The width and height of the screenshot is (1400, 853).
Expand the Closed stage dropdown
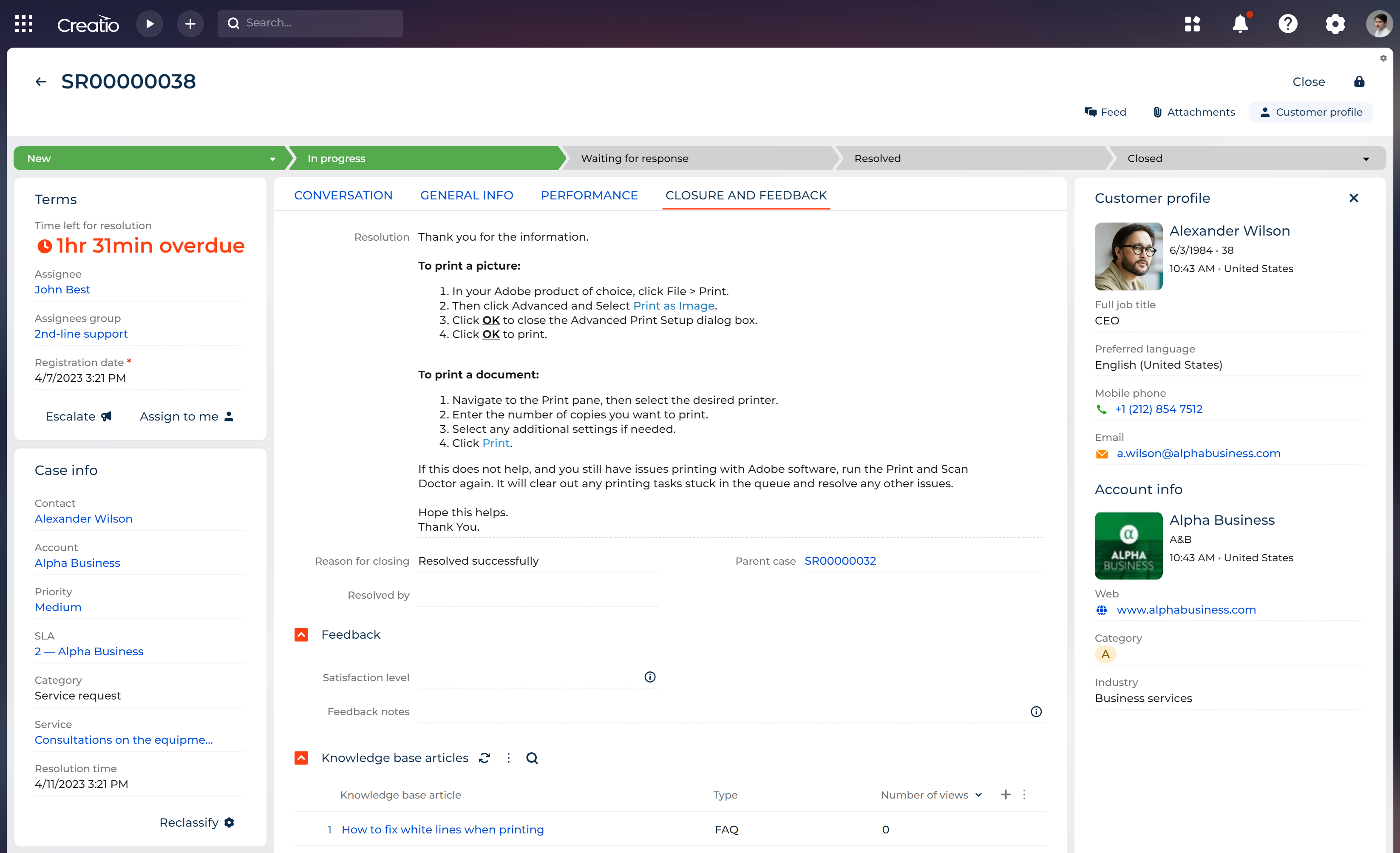point(1366,158)
